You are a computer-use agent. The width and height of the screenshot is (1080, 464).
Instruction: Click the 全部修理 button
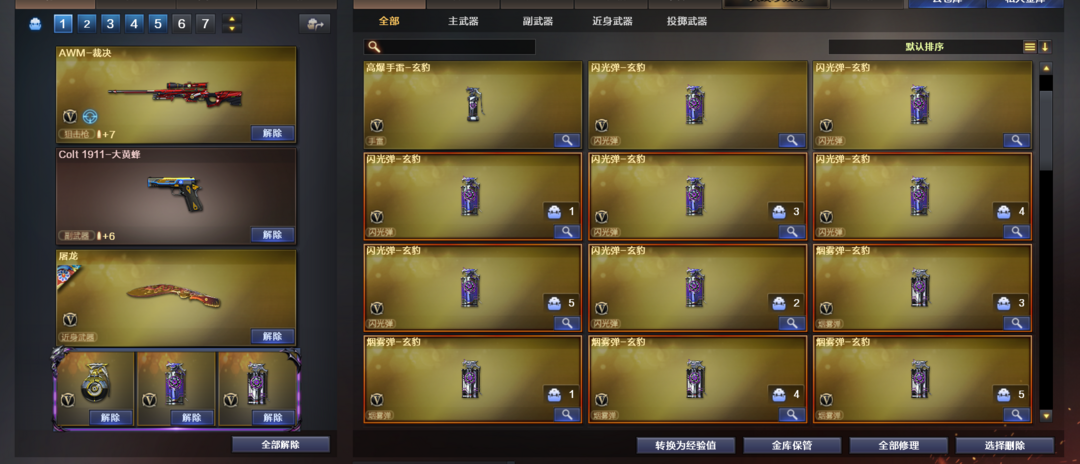tap(898, 445)
